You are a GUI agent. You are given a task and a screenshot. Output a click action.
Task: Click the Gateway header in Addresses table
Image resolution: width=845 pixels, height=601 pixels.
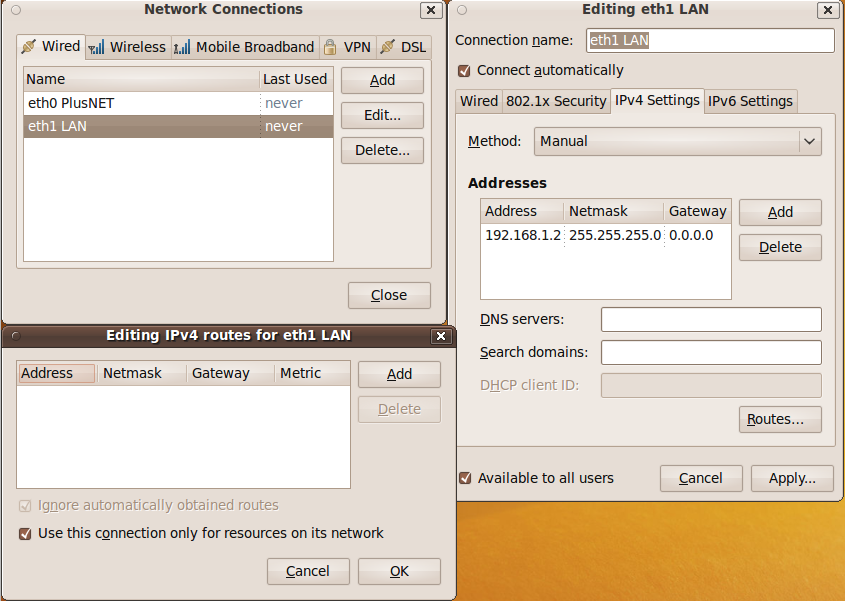697,211
